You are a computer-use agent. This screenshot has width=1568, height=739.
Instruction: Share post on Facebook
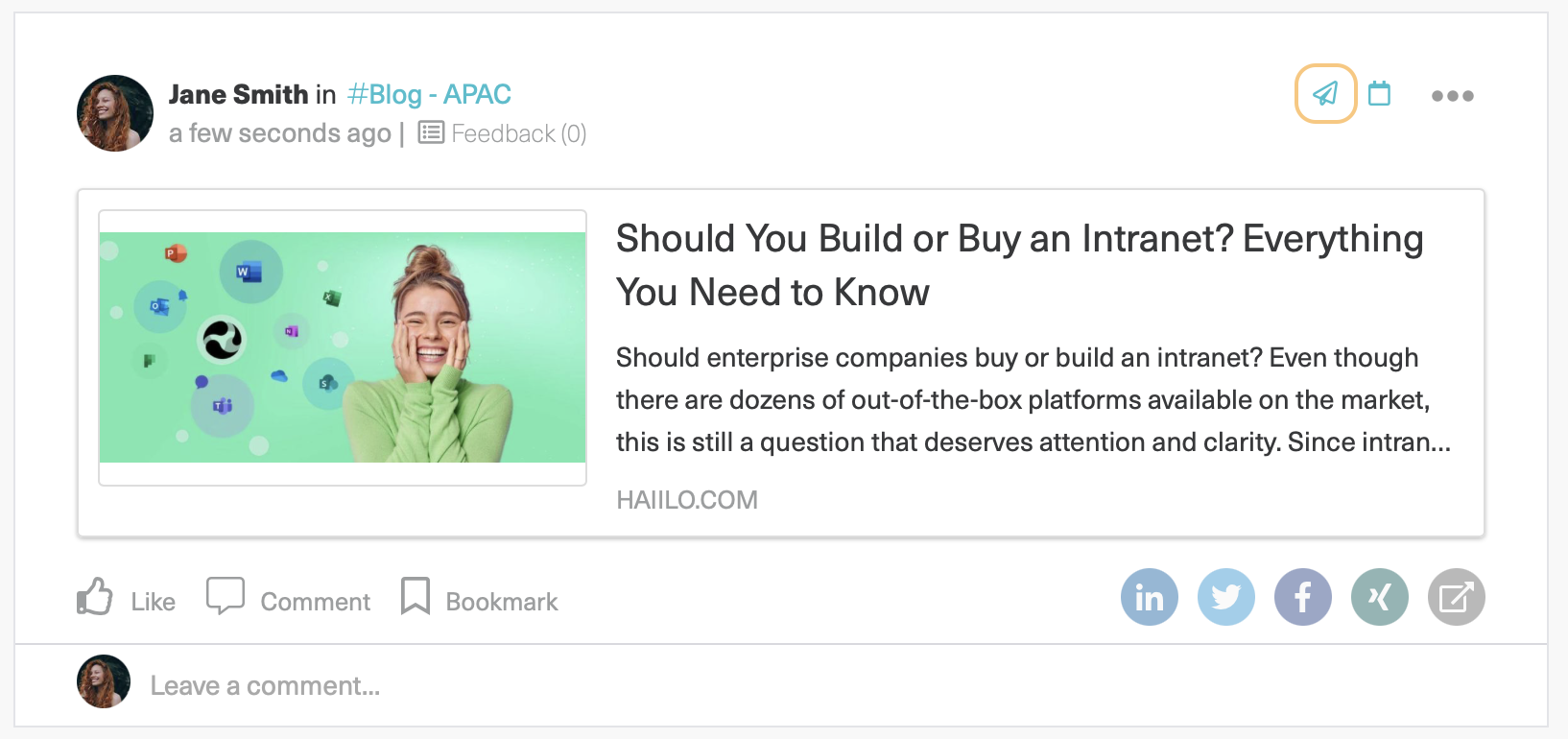[1302, 597]
